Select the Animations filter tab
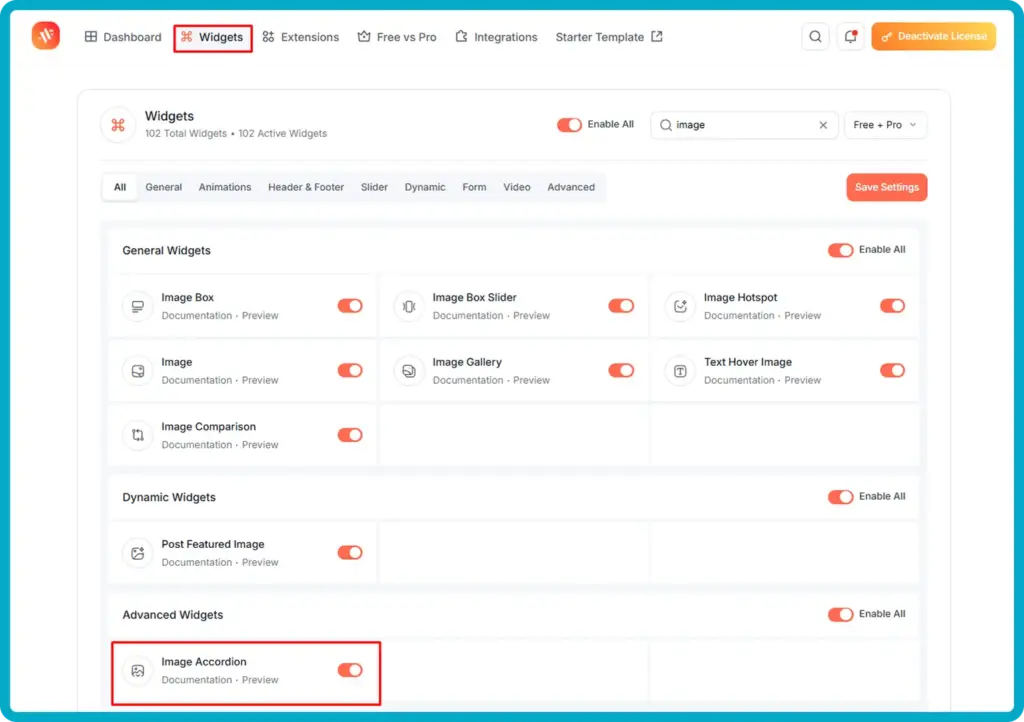1024x722 pixels. [x=225, y=187]
